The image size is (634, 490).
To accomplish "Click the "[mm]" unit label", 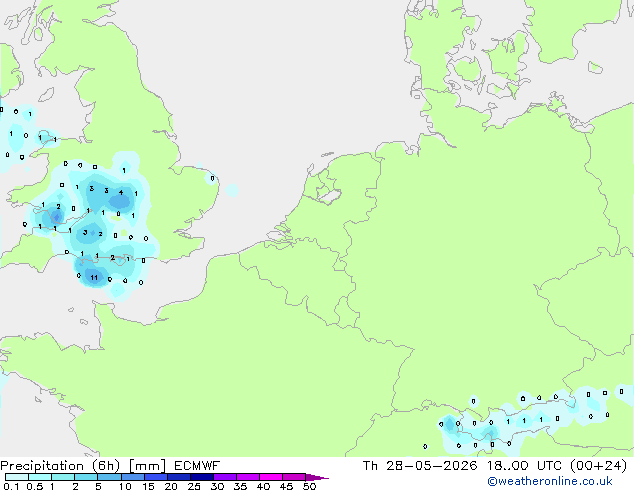I will [147, 466].
